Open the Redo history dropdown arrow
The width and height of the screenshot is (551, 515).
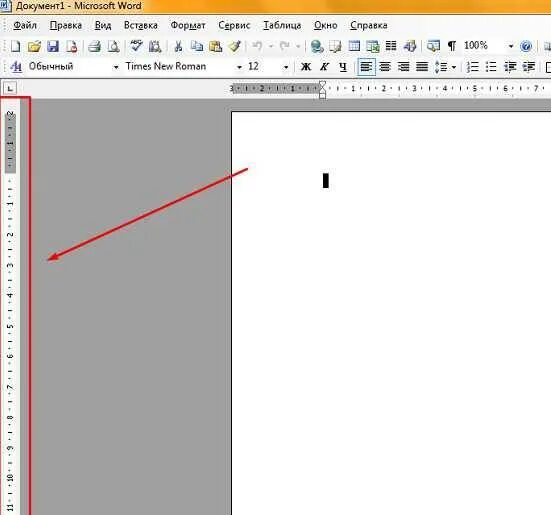(298, 46)
